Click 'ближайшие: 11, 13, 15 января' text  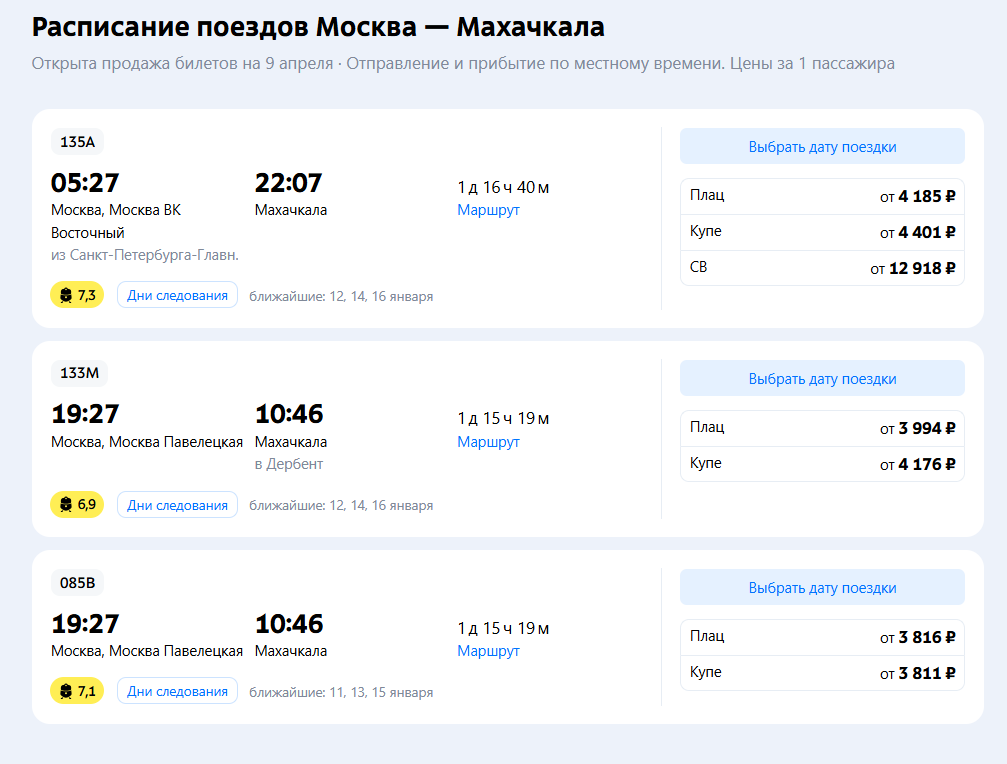341,692
